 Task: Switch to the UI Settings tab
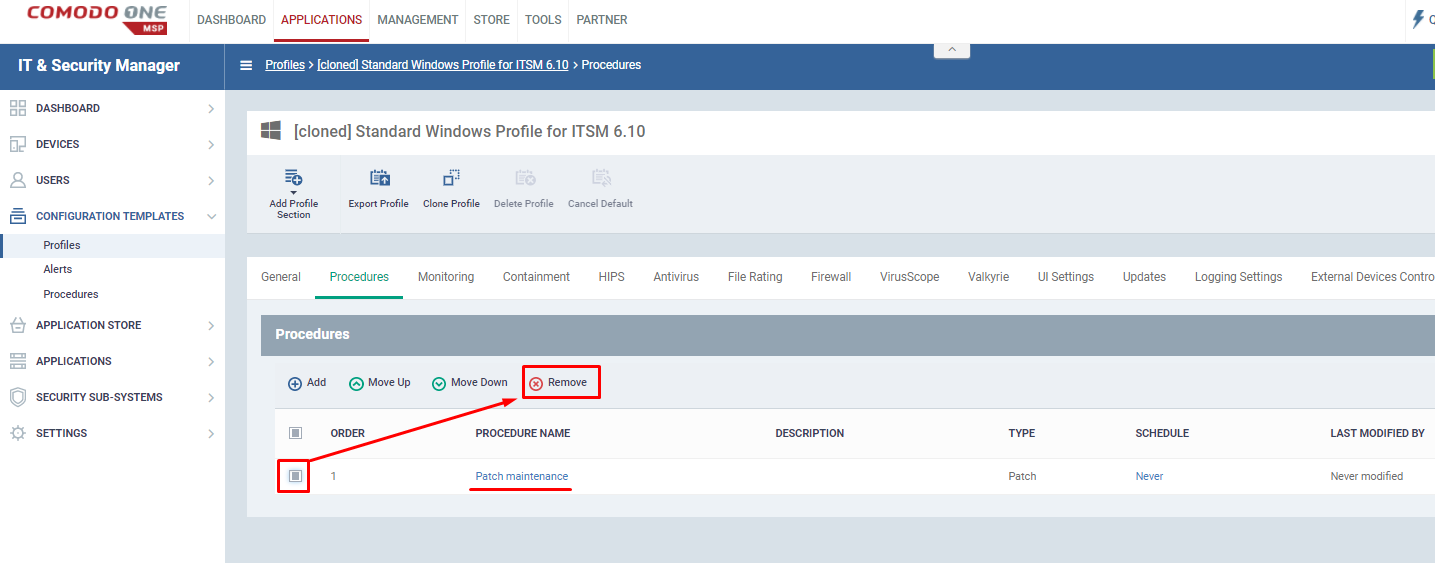(x=1066, y=277)
